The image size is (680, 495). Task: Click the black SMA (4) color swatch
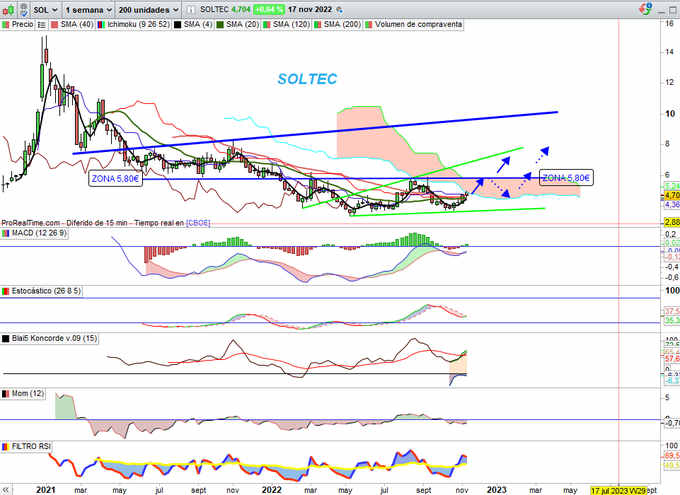click(x=177, y=25)
